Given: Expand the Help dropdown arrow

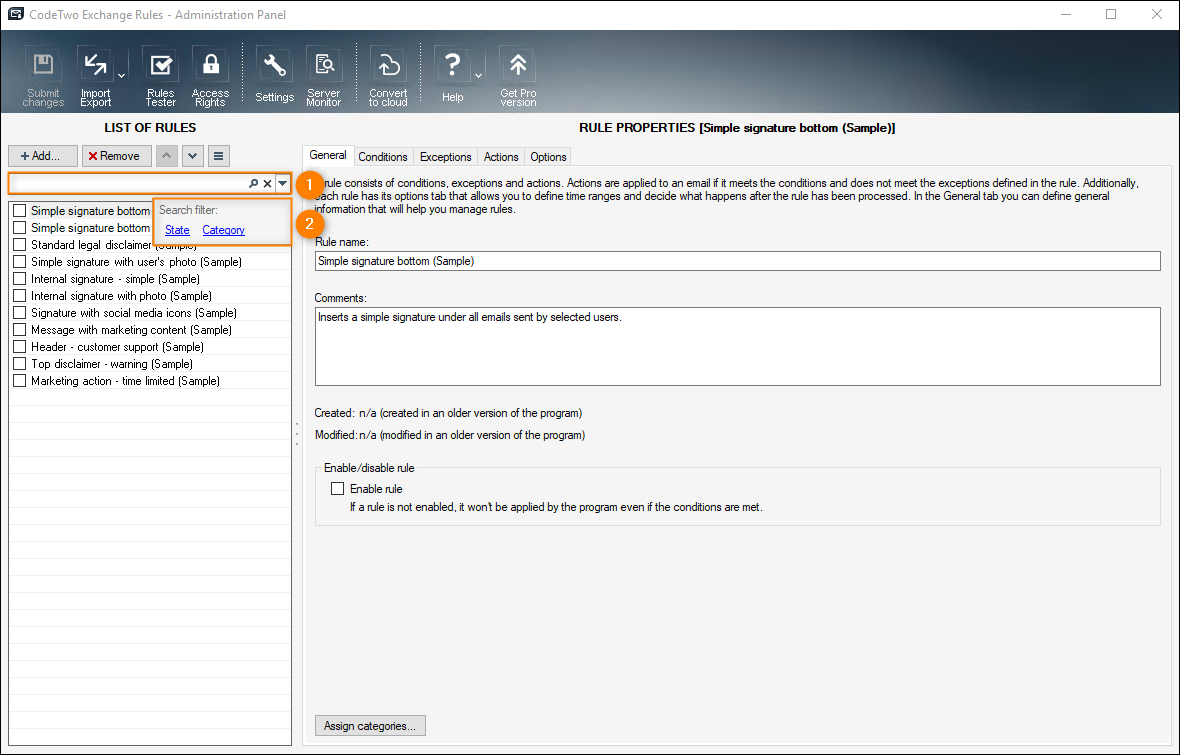Looking at the screenshot, I should pos(478,76).
